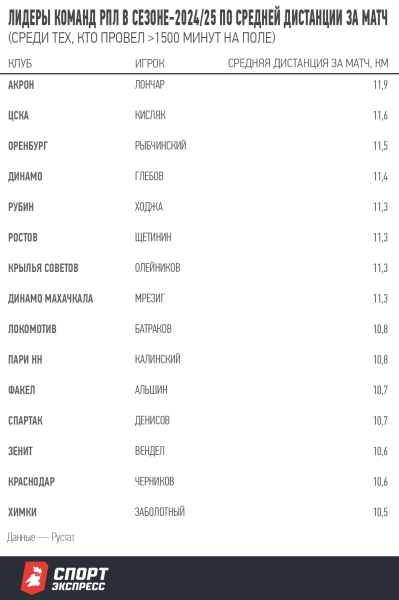
Task: Select the ОРЕНБУРГ club name
Action: (28, 146)
